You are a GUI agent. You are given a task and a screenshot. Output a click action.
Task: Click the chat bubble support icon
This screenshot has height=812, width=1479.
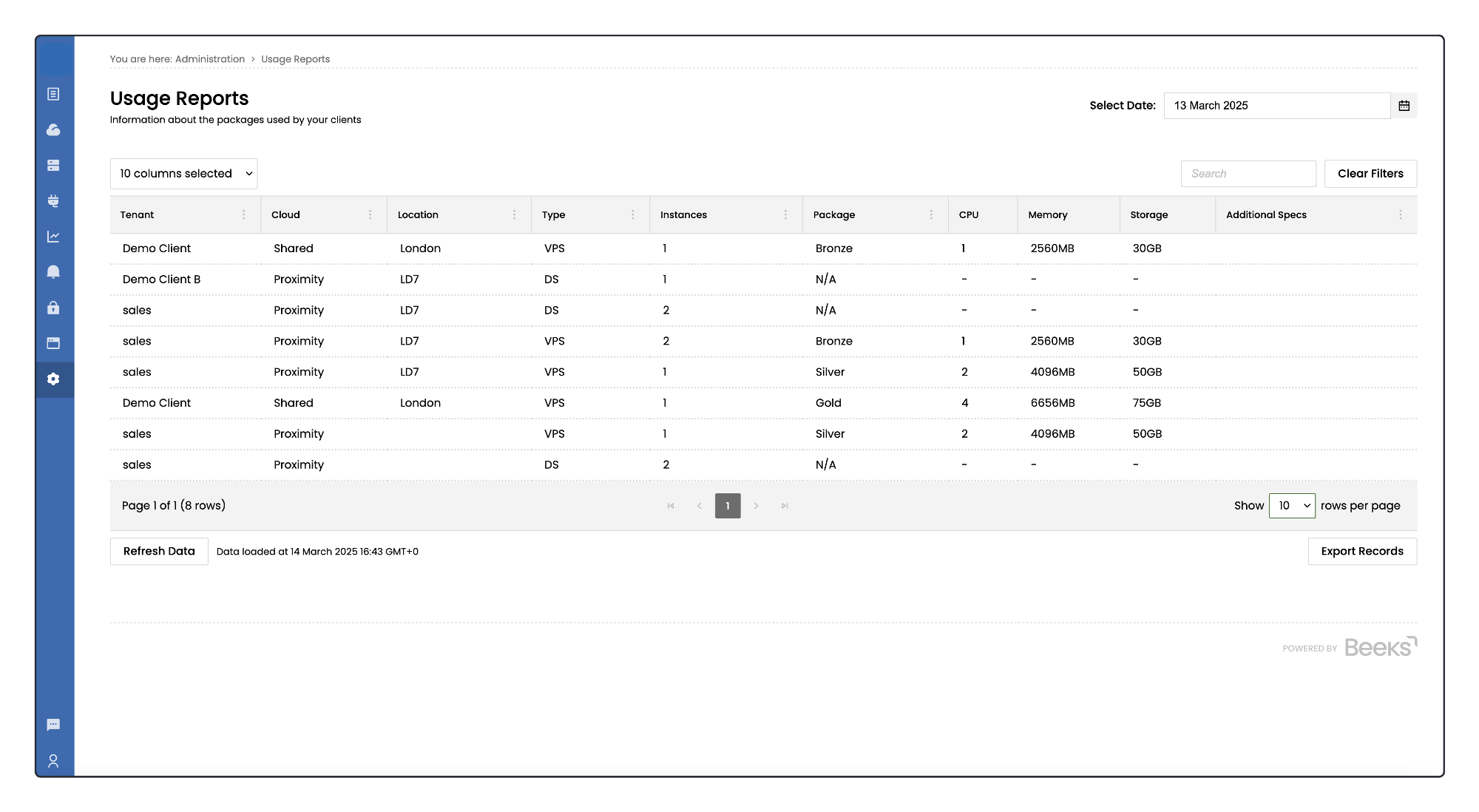click(x=53, y=725)
